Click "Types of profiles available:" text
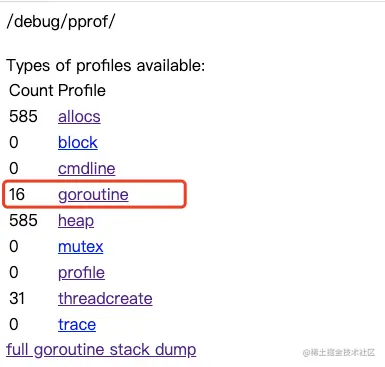The width and height of the screenshot is (385, 367). 106,66
